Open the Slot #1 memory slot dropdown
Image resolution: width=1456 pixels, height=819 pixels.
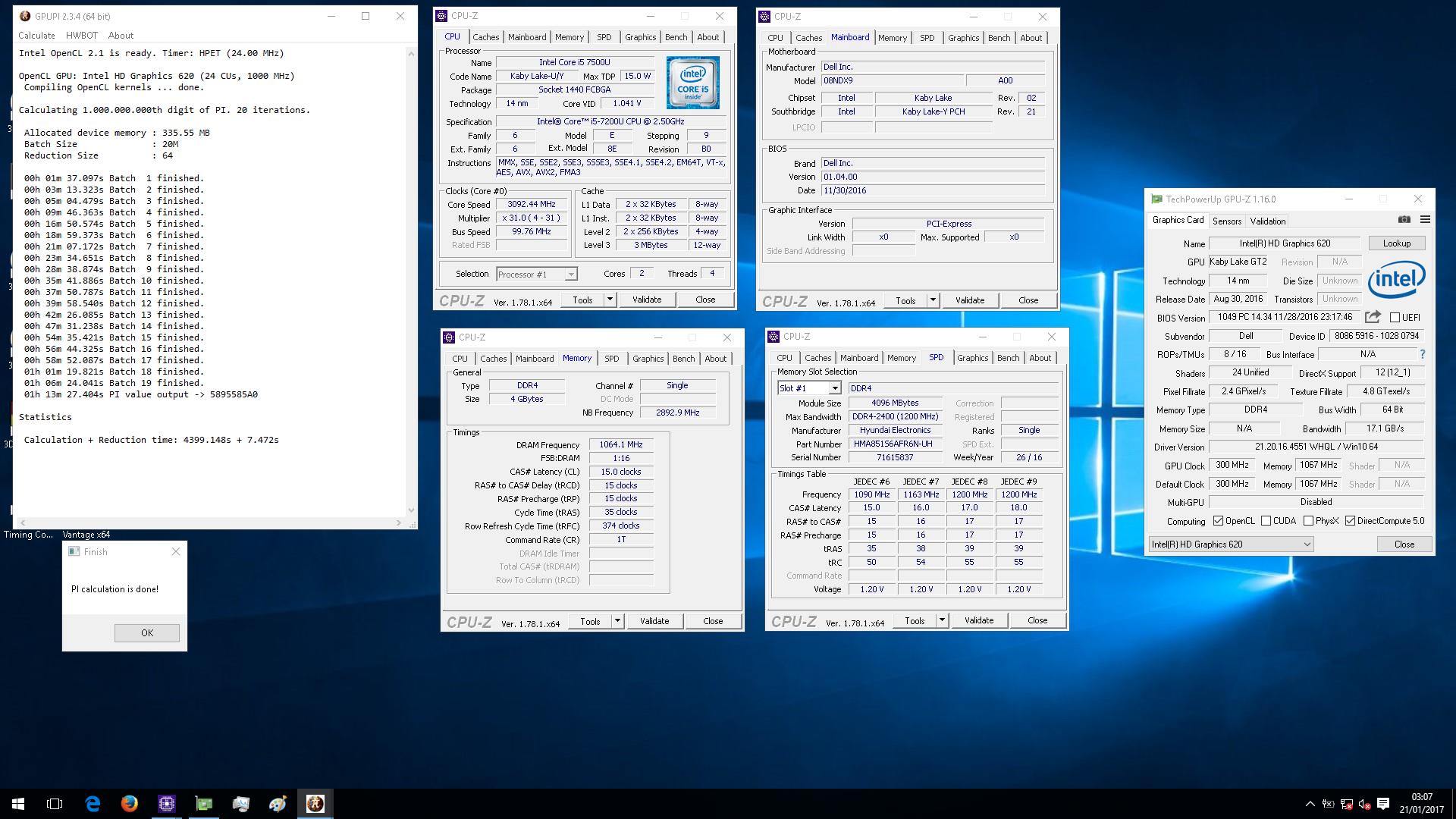[809, 388]
